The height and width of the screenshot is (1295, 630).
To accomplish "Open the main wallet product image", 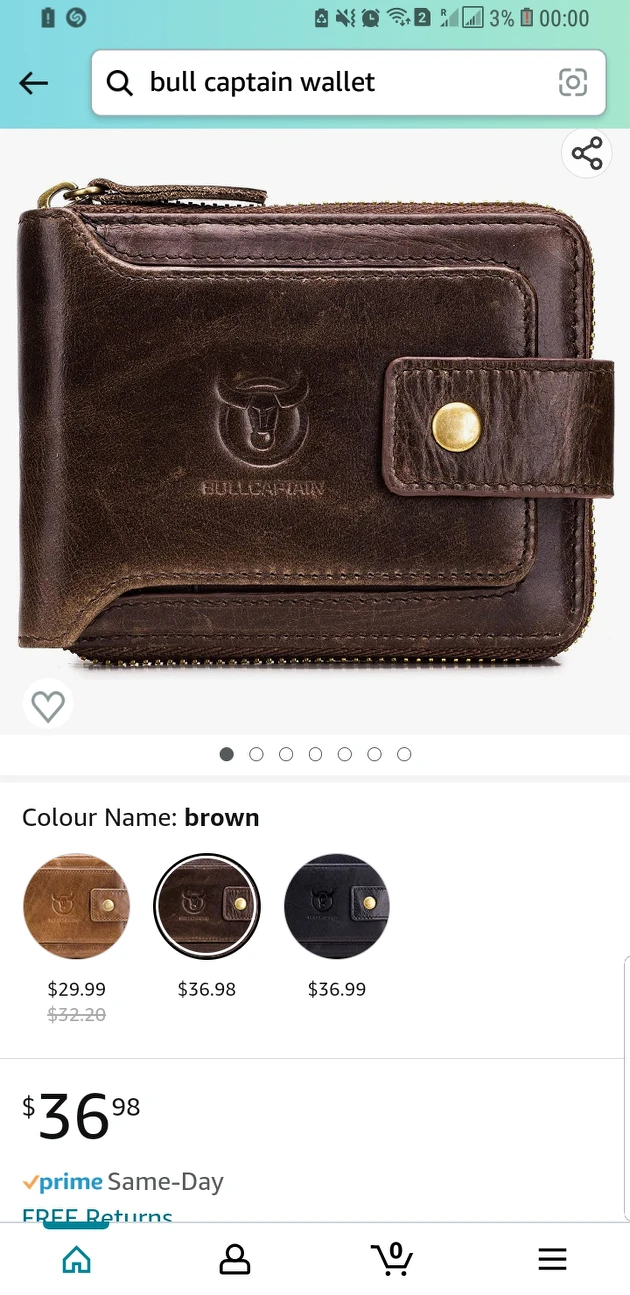I will click(315, 425).
